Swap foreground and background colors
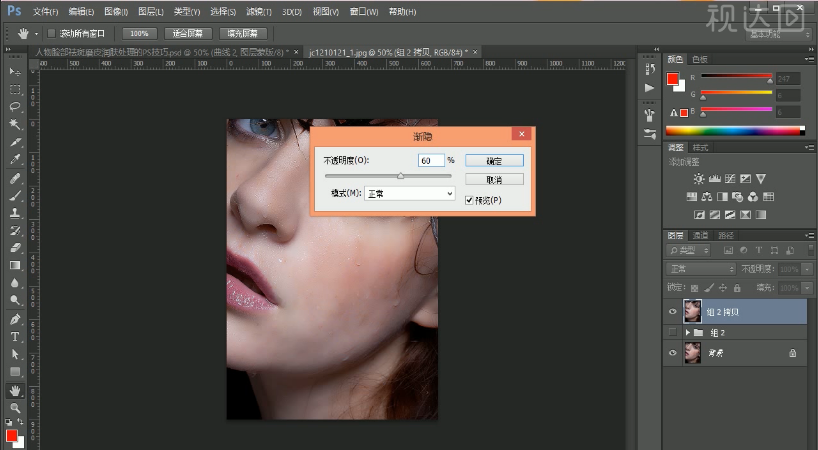 tap(20, 421)
